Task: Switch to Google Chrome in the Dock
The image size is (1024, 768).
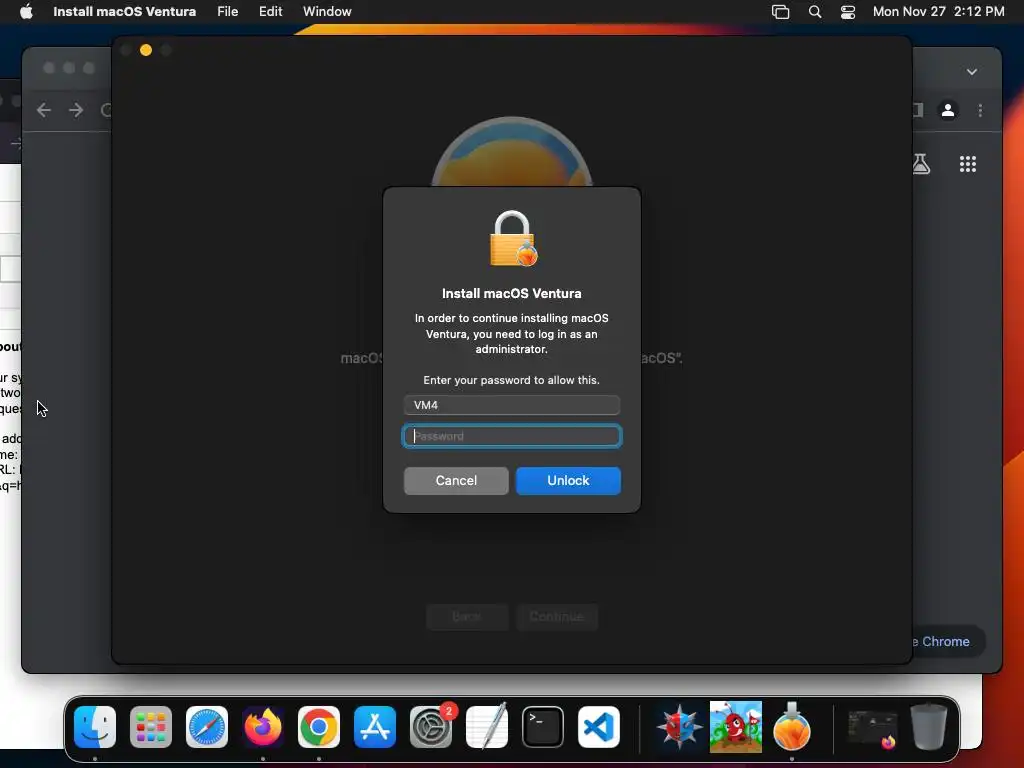Action: 319,727
